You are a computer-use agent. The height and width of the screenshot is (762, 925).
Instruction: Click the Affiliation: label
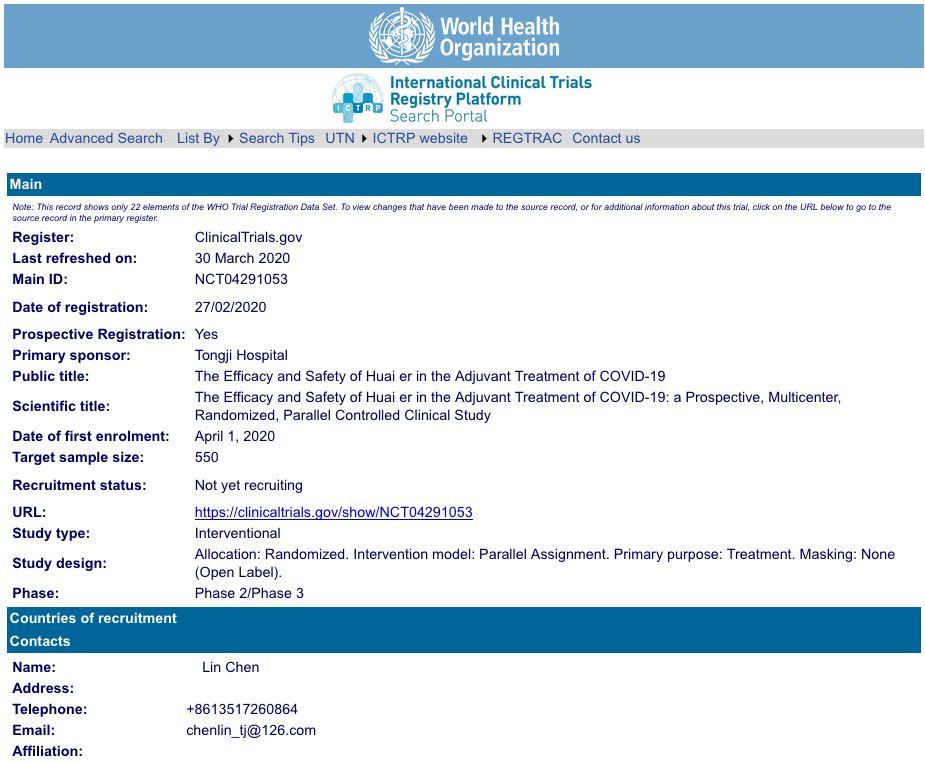tap(47, 751)
